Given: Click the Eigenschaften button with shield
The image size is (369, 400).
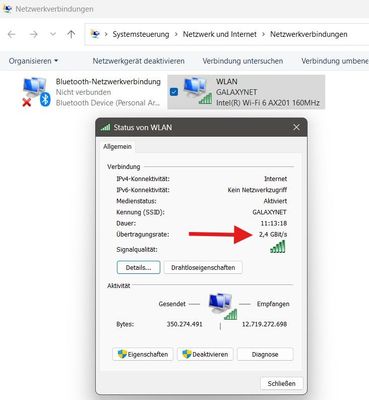Looking at the screenshot, I should click(x=143, y=354).
